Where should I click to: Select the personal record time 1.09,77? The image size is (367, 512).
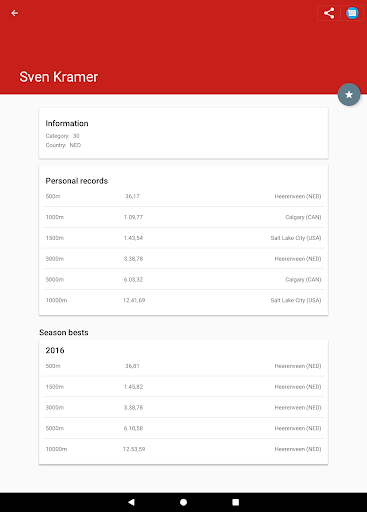coord(133,217)
